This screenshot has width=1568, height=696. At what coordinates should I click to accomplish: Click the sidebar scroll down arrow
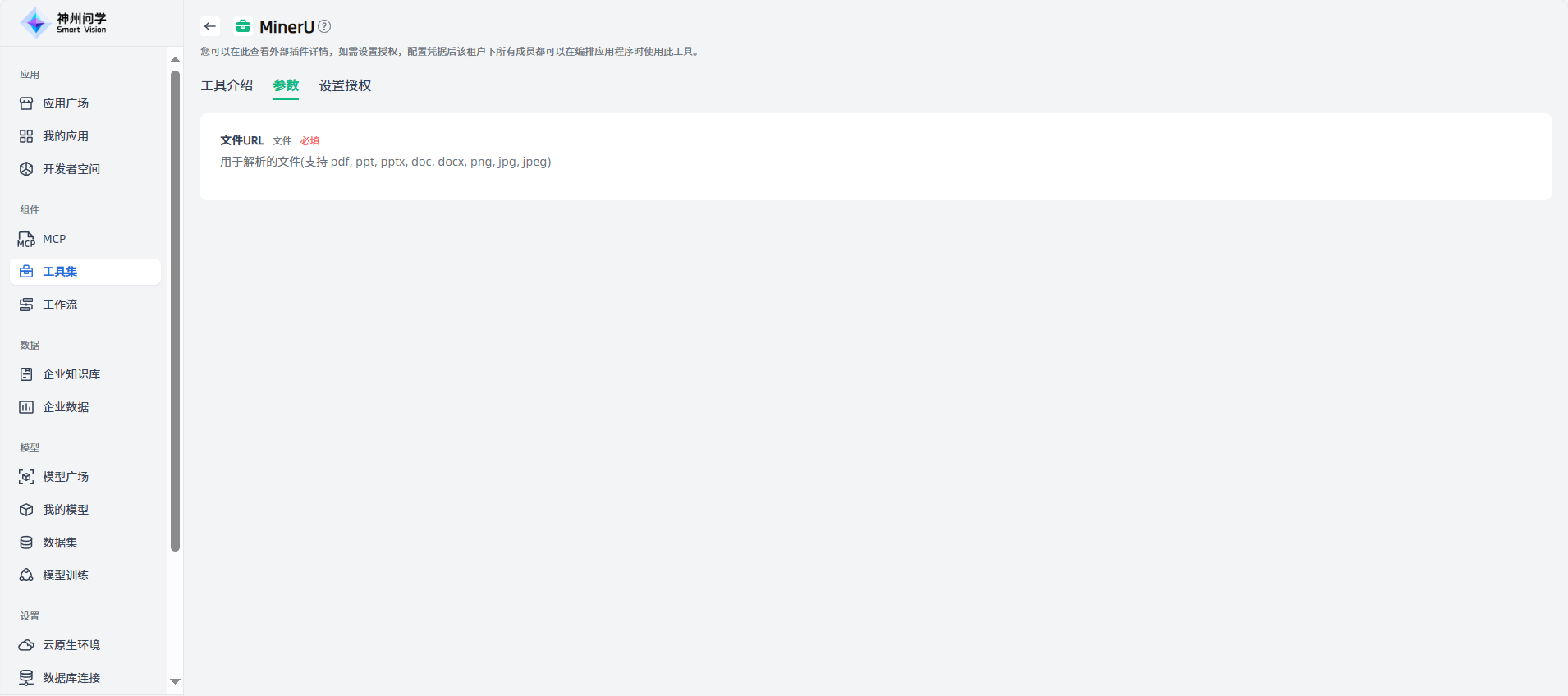click(x=175, y=681)
